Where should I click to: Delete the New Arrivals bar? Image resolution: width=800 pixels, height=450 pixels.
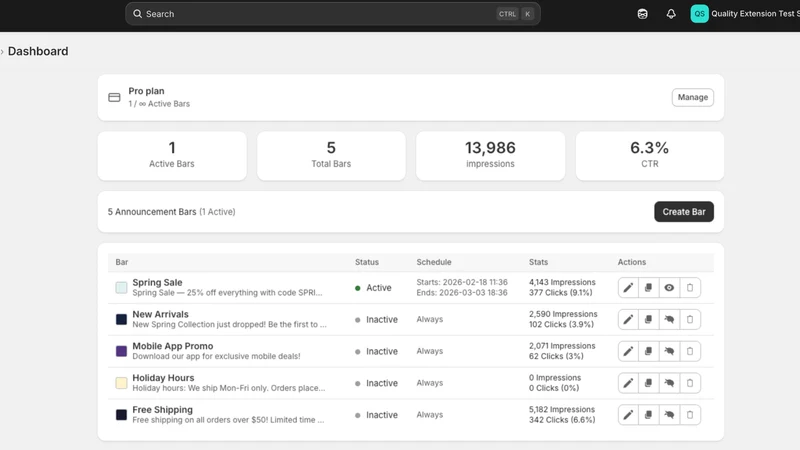point(690,319)
